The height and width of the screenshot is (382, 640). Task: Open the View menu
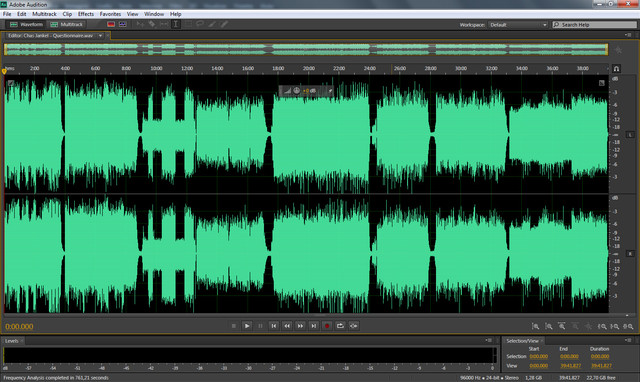click(132, 14)
